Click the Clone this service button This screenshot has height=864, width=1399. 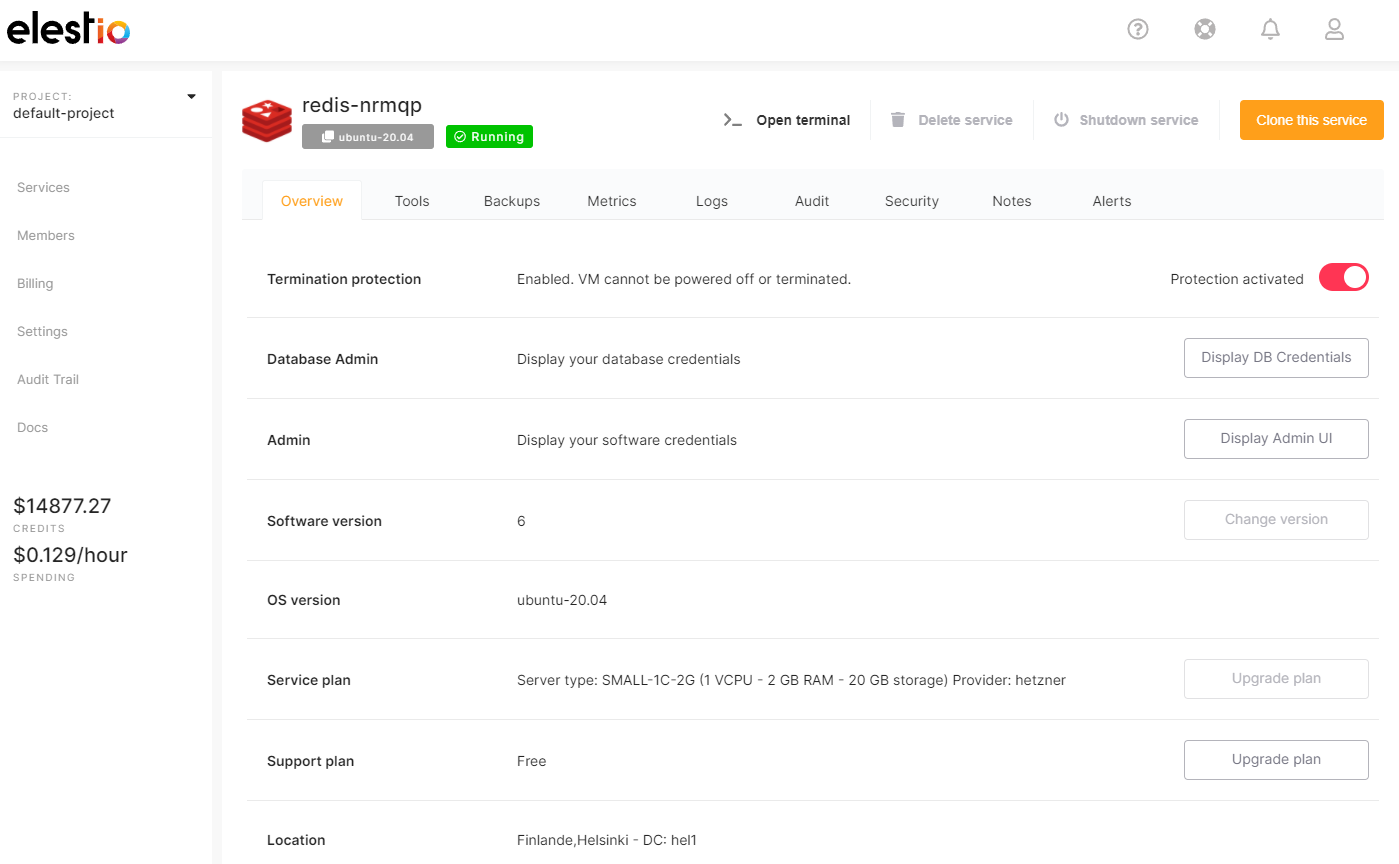click(x=1311, y=120)
